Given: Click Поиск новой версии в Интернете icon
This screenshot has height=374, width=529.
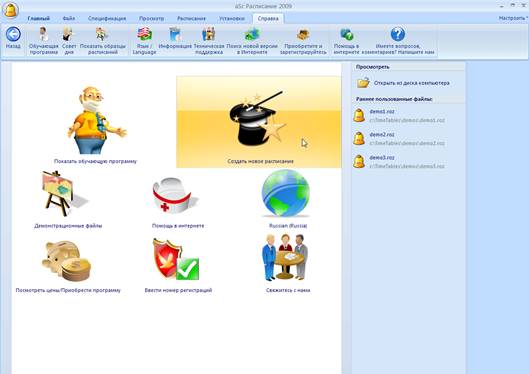Looking at the screenshot, I should click(252, 34).
